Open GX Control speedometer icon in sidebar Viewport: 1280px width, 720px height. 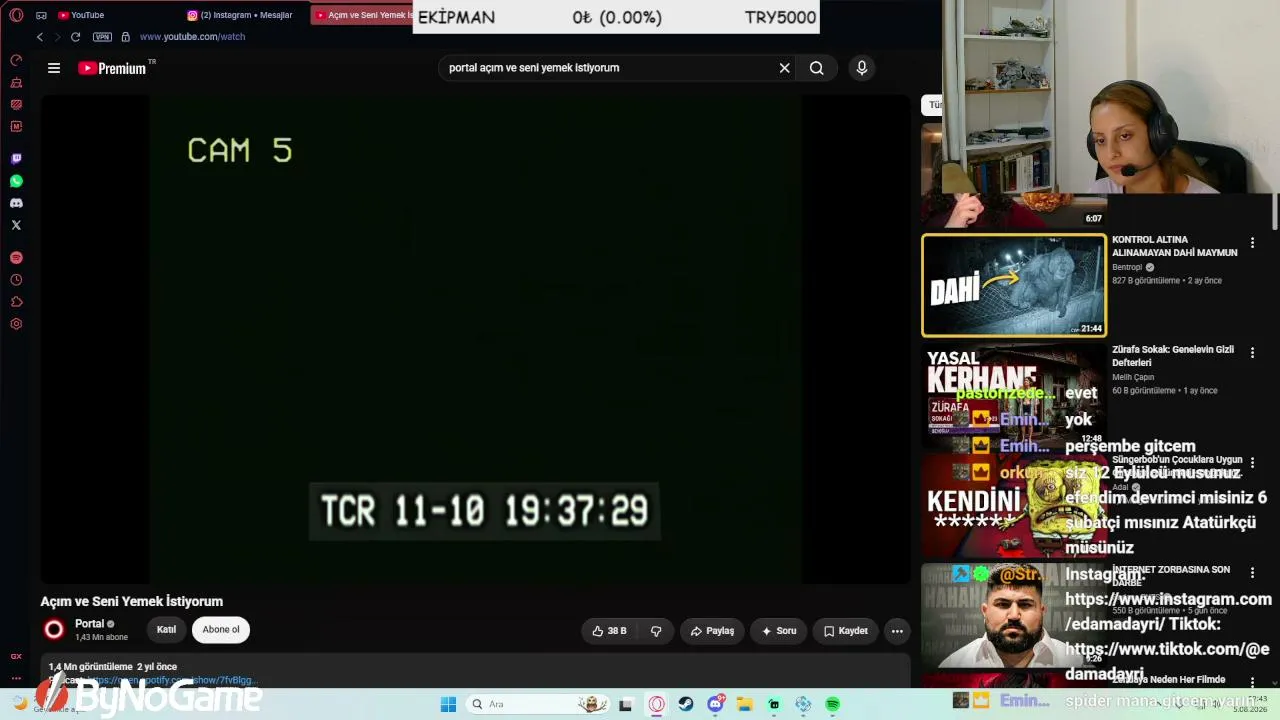pyautogui.click(x=16, y=60)
